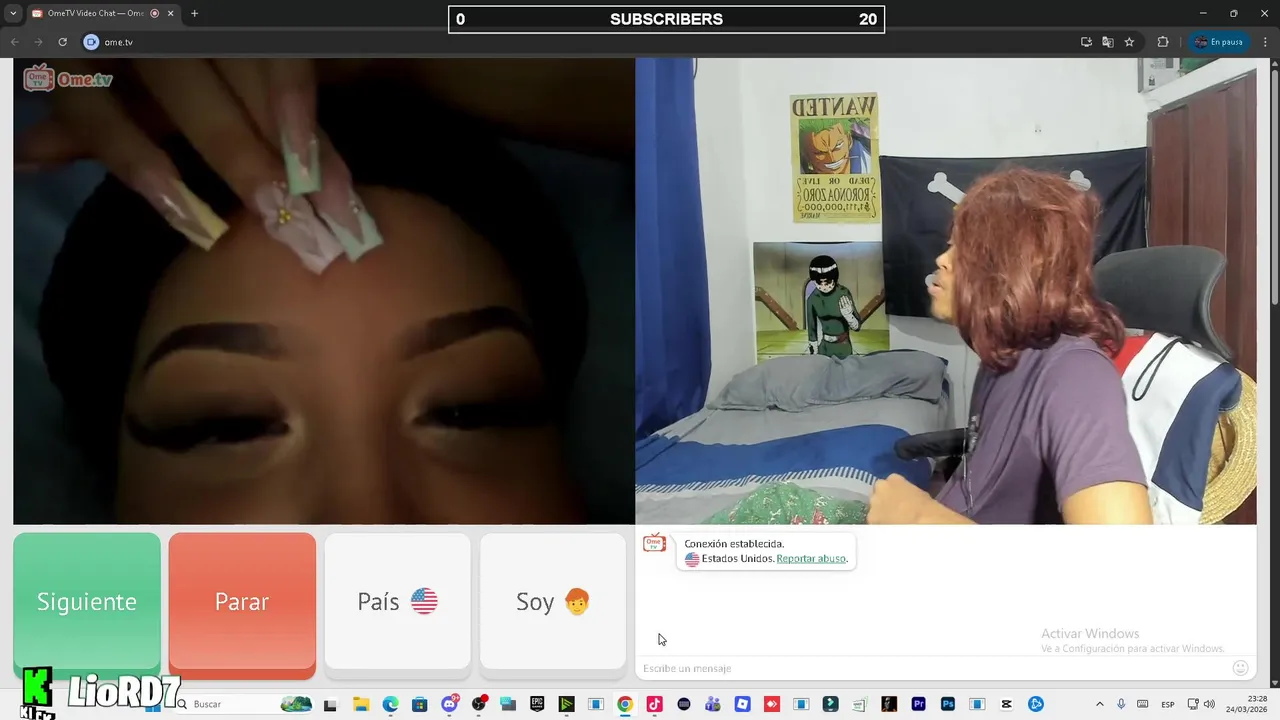
Task: Click the Windows taskbar Buscar search box
Action: (245, 704)
